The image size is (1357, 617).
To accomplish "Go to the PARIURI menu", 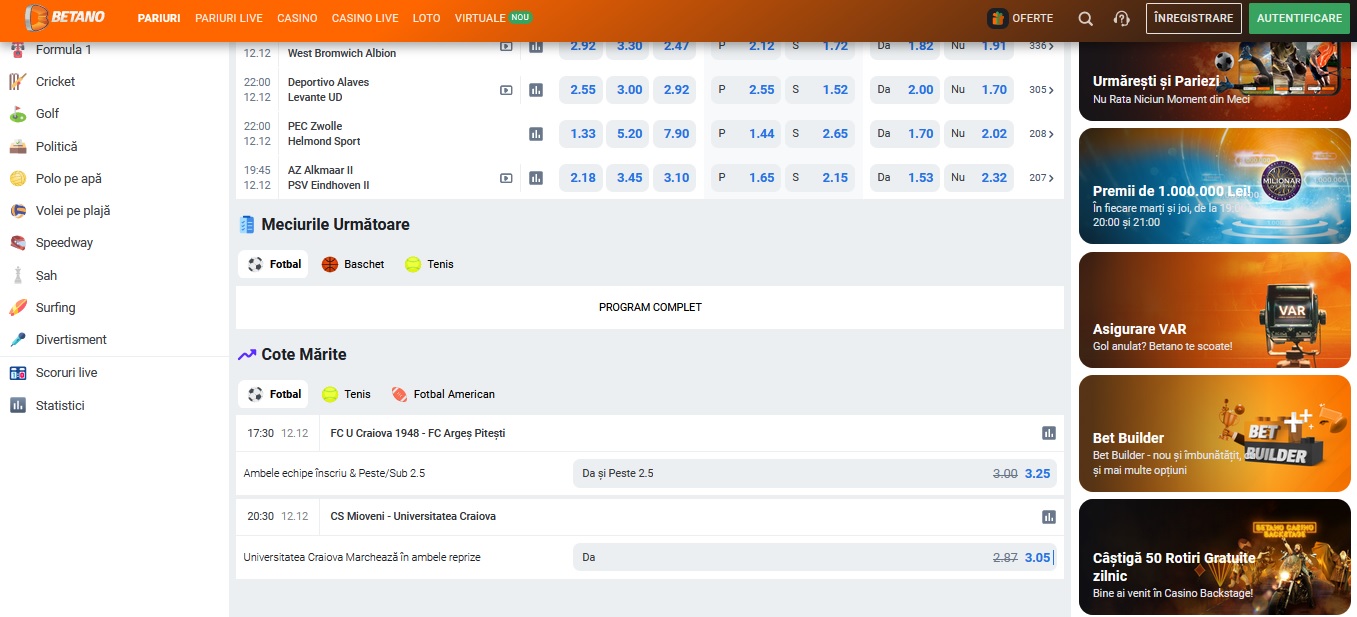I will tap(159, 19).
